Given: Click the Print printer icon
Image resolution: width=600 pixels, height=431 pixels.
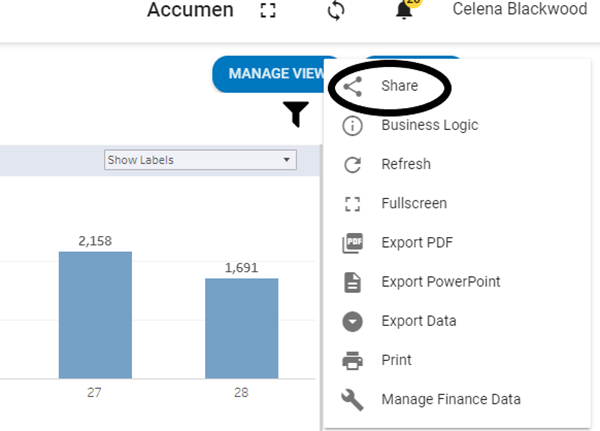Looking at the screenshot, I should pos(351,360).
